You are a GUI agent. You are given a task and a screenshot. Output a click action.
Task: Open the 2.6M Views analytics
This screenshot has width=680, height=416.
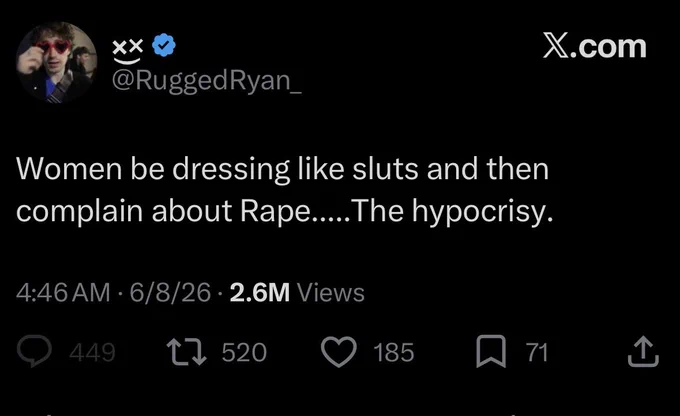pos(297,292)
